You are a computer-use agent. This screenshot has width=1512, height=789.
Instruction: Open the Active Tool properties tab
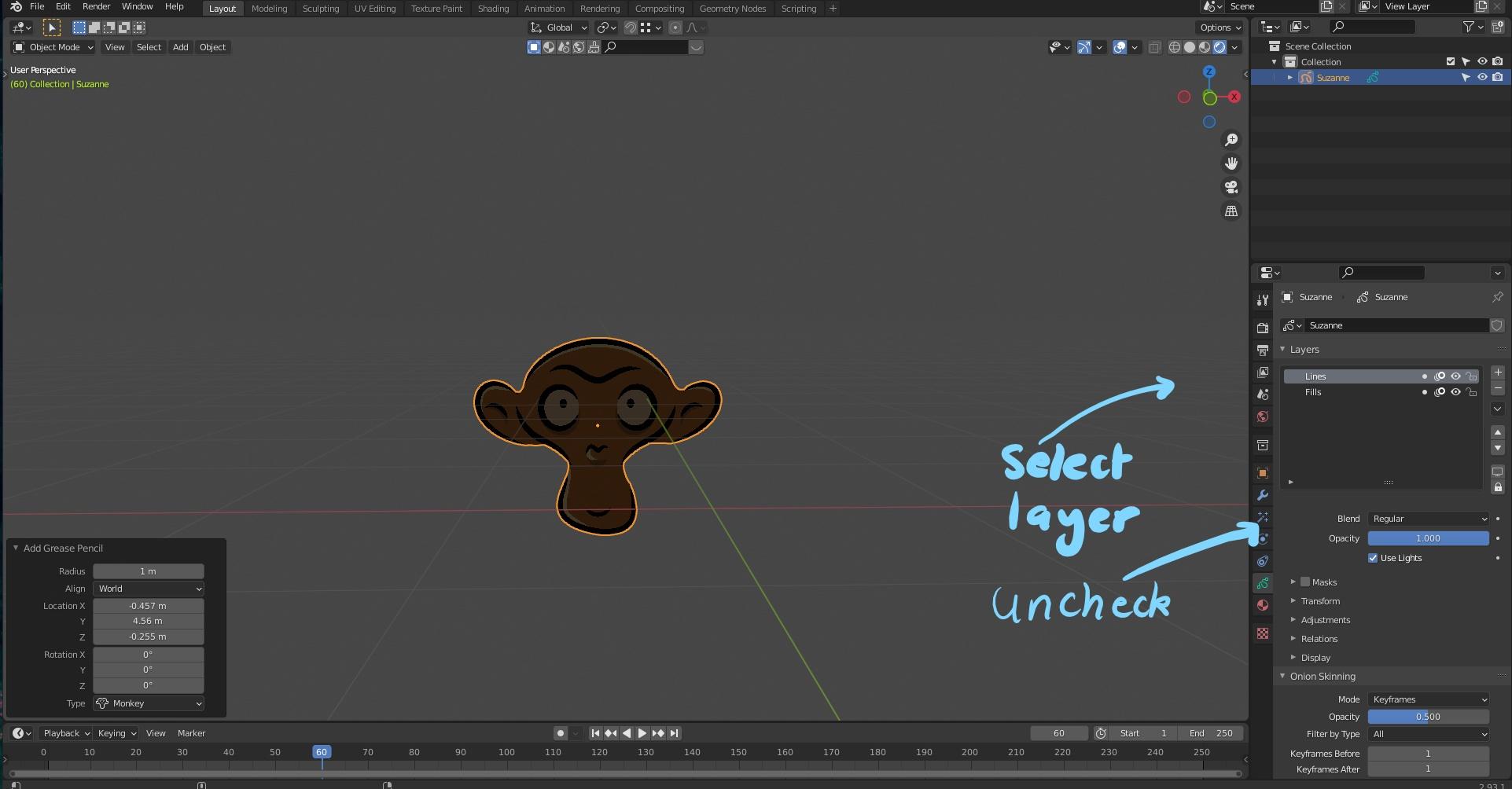pos(1262,300)
